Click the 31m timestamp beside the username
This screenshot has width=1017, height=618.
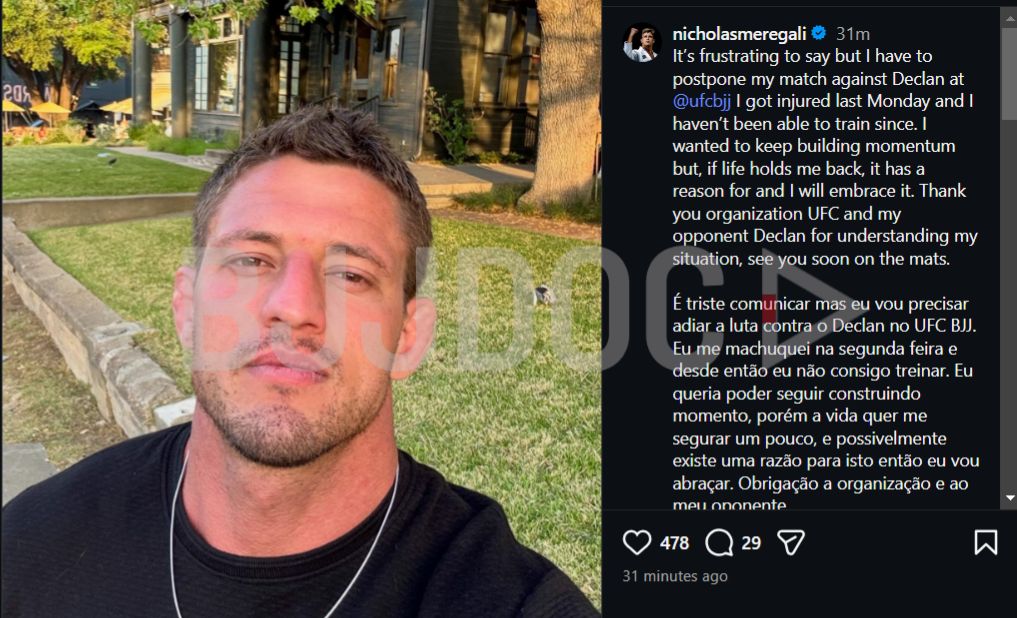click(853, 33)
